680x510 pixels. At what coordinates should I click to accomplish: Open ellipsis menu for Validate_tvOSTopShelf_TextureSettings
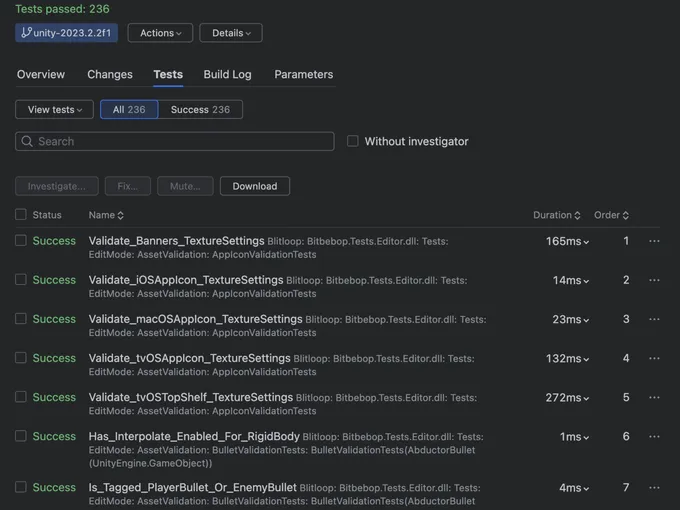[654, 397]
